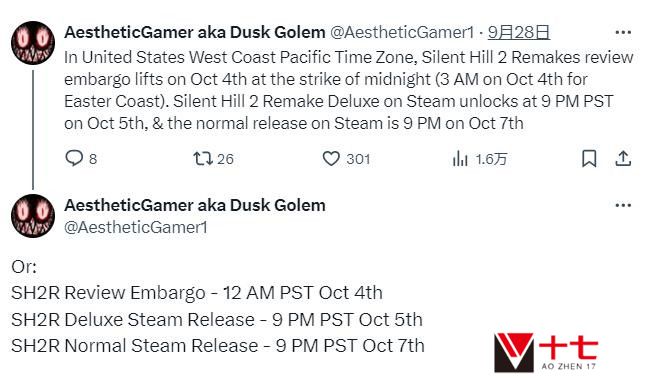
Task: Retweet the Silent Hill 2 embargo post
Action: click(203, 158)
